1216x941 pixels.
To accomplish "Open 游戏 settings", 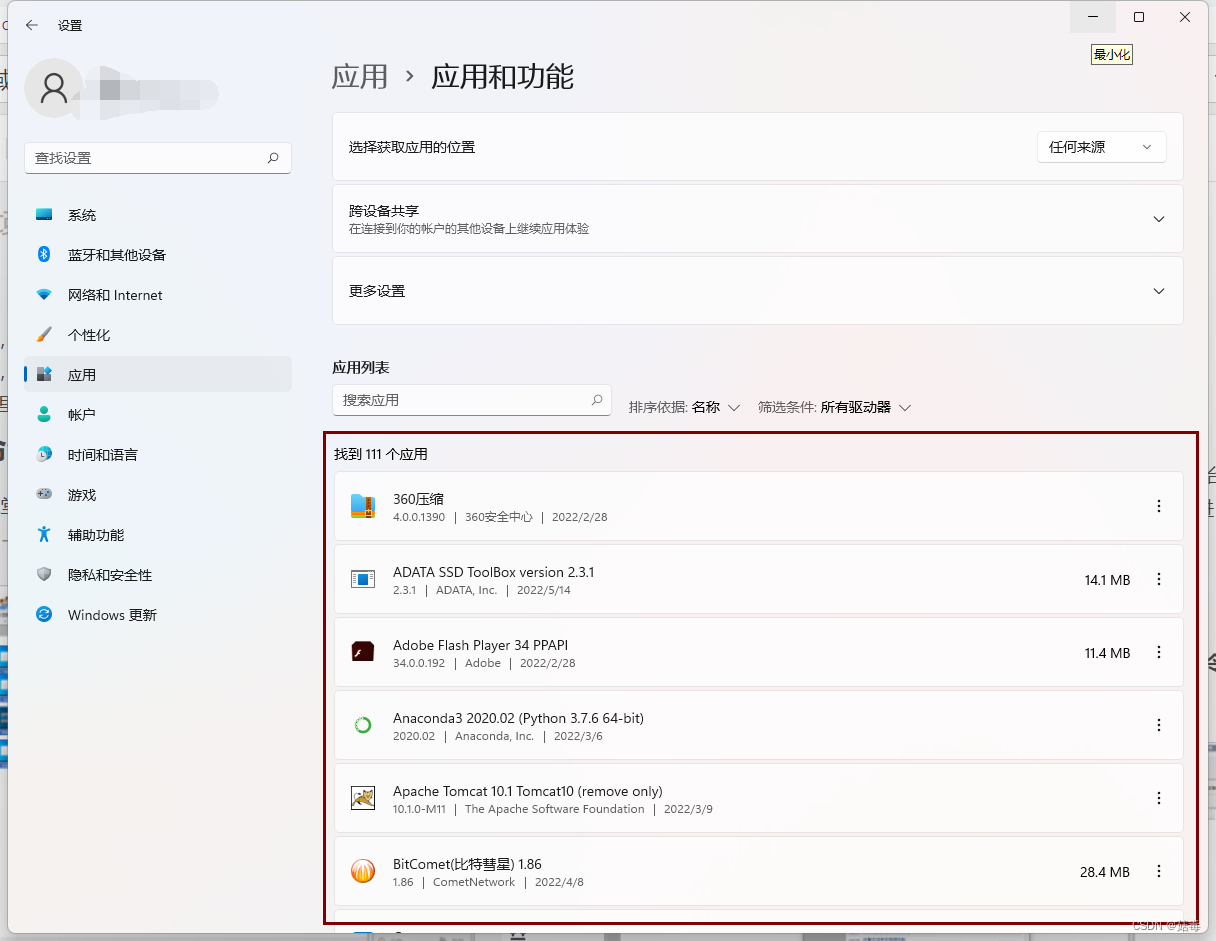I will pos(158,495).
